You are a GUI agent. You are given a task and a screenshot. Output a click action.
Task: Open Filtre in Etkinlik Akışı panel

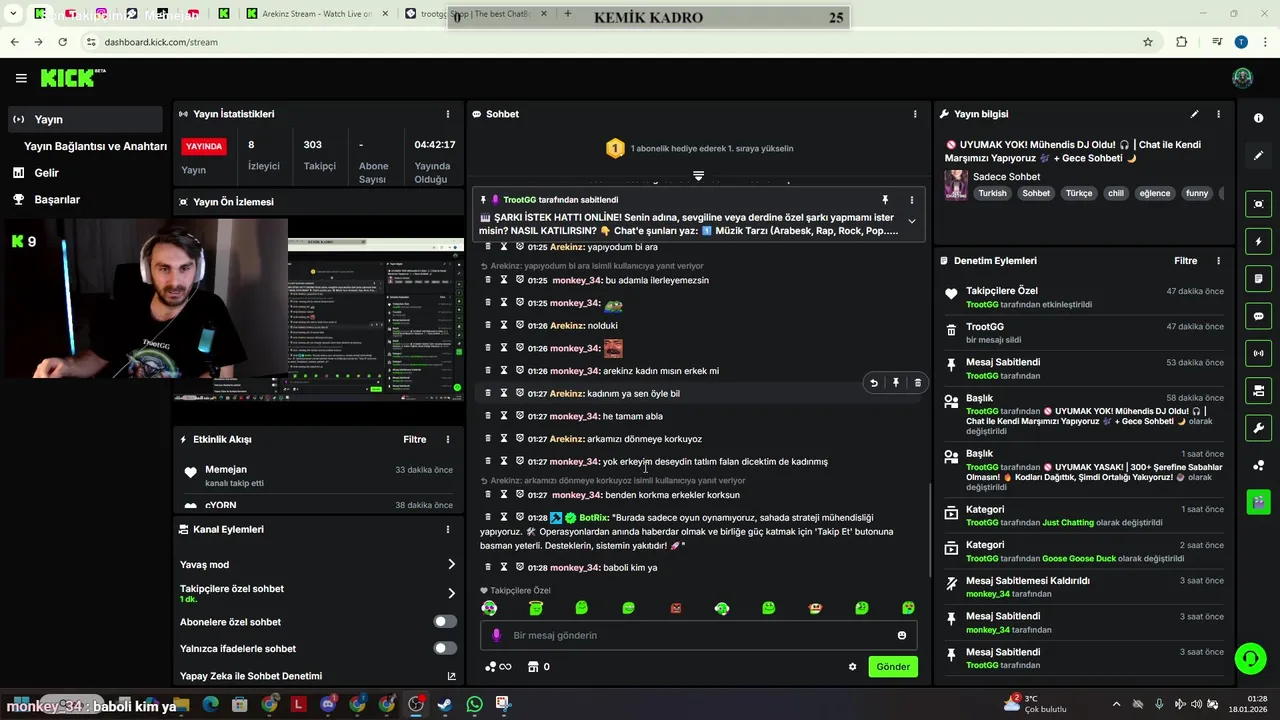click(414, 439)
